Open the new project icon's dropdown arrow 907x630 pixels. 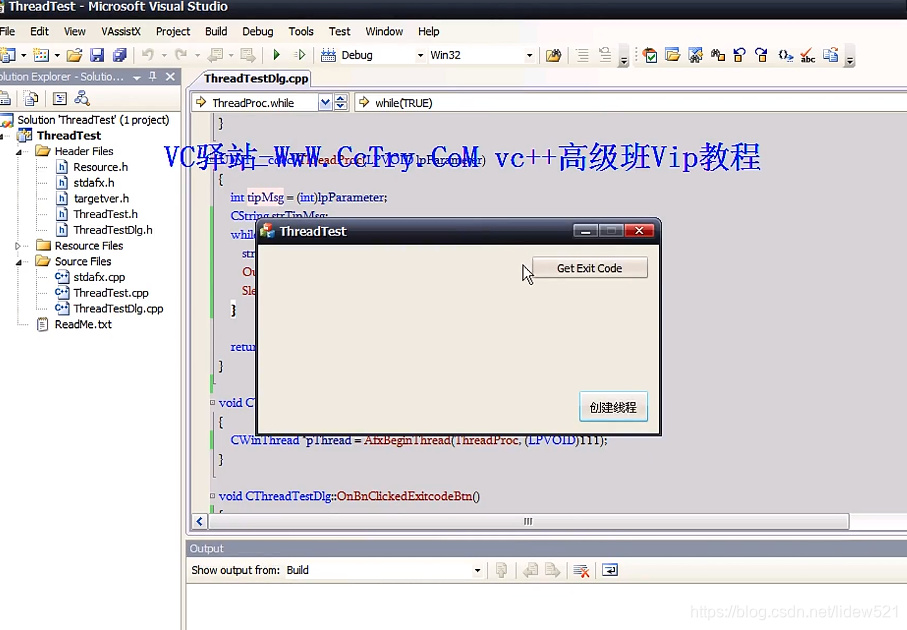[24, 56]
